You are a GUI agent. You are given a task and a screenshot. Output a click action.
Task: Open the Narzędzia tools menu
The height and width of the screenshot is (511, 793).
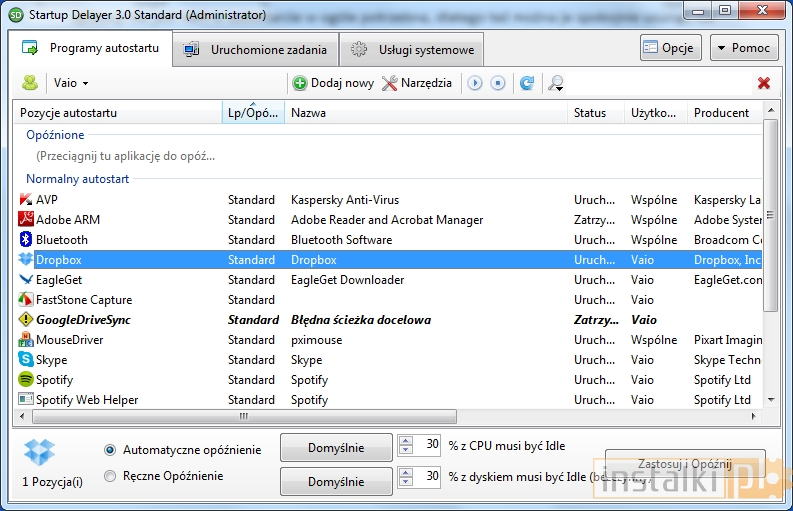tap(417, 83)
